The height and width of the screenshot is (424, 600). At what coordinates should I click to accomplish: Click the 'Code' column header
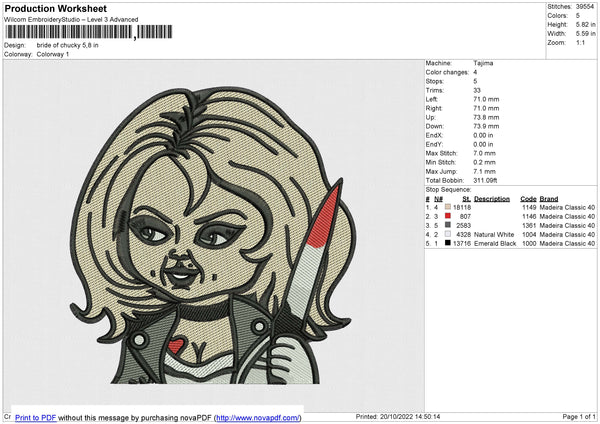[x=528, y=199]
